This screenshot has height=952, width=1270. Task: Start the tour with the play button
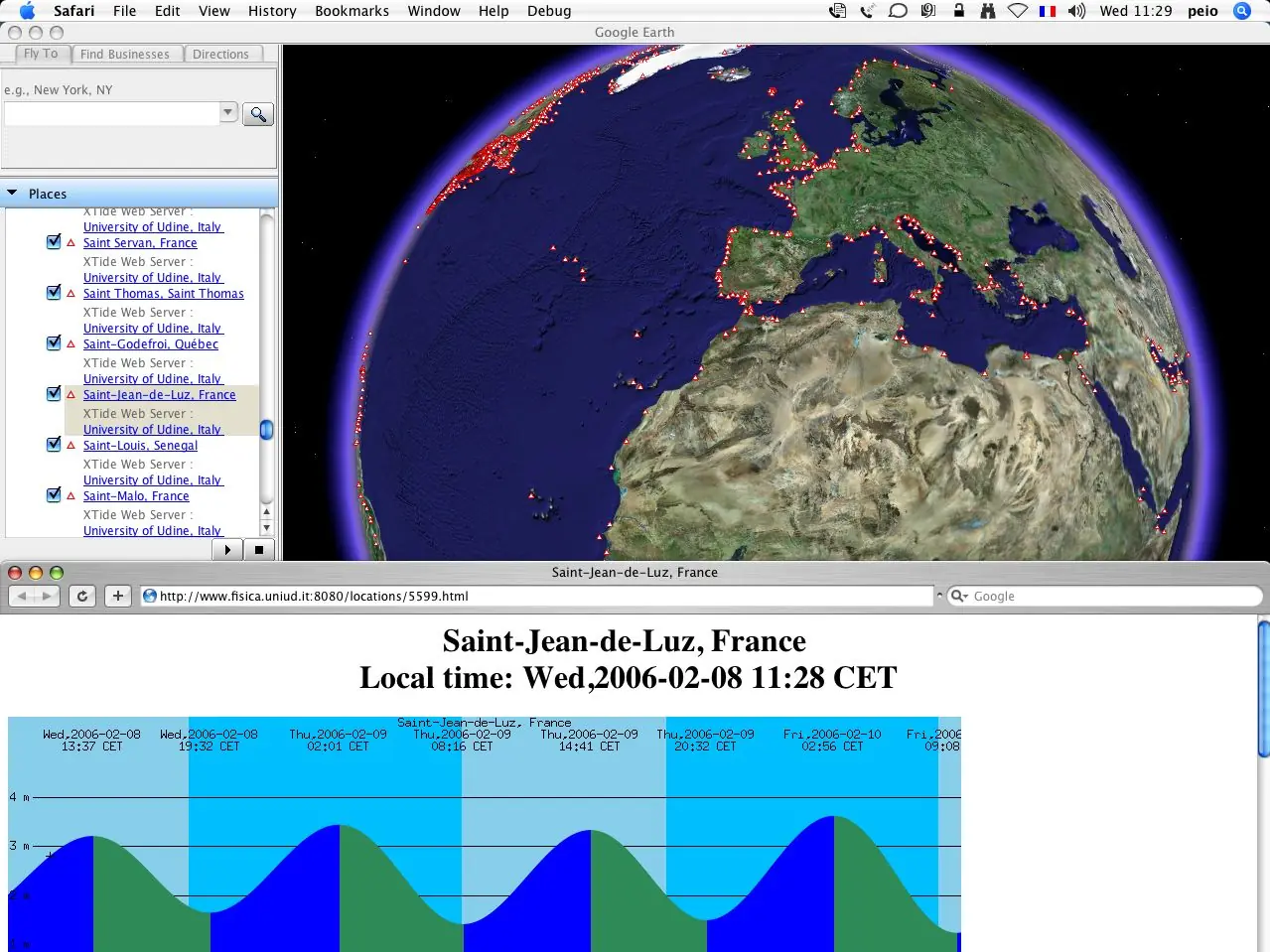tap(227, 549)
